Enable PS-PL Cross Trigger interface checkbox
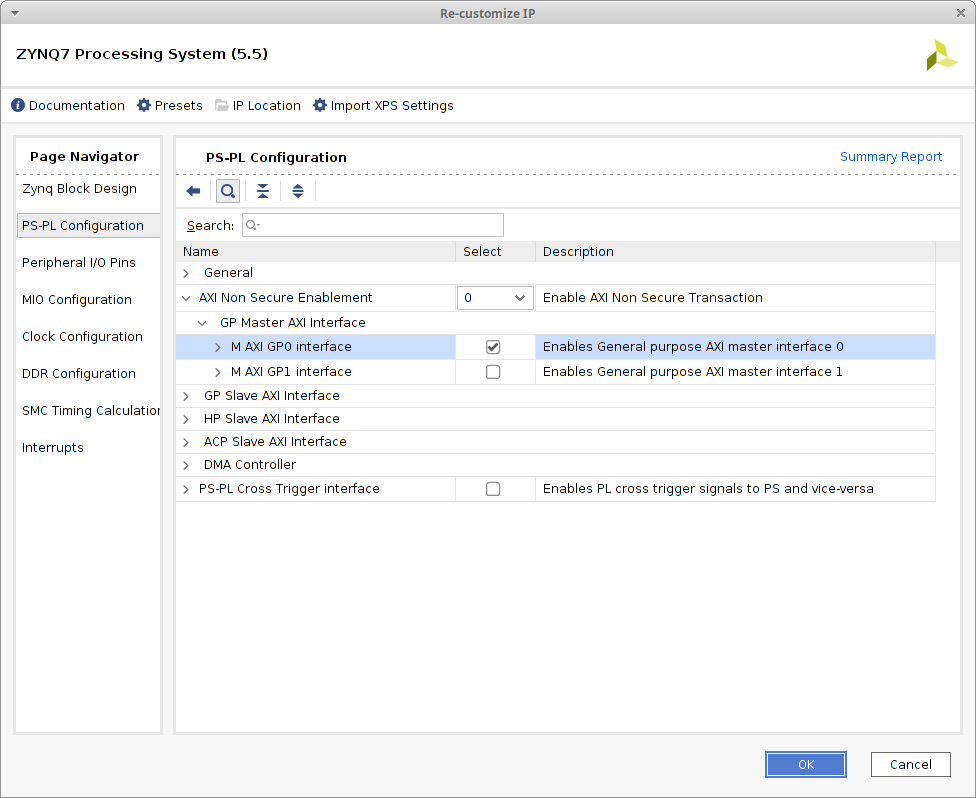The height and width of the screenshot is (798, 976). pyautogui.click(x=493, y=489)
